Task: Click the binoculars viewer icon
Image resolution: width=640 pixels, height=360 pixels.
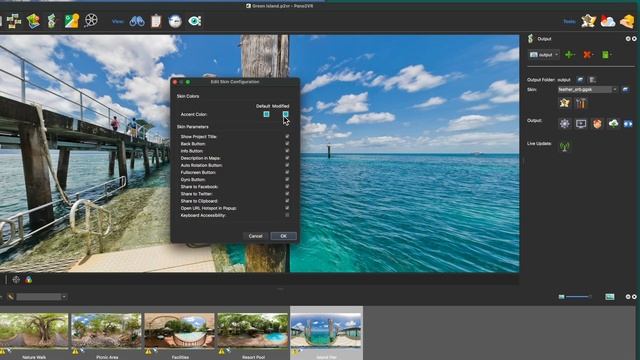Action: (137, 21)
